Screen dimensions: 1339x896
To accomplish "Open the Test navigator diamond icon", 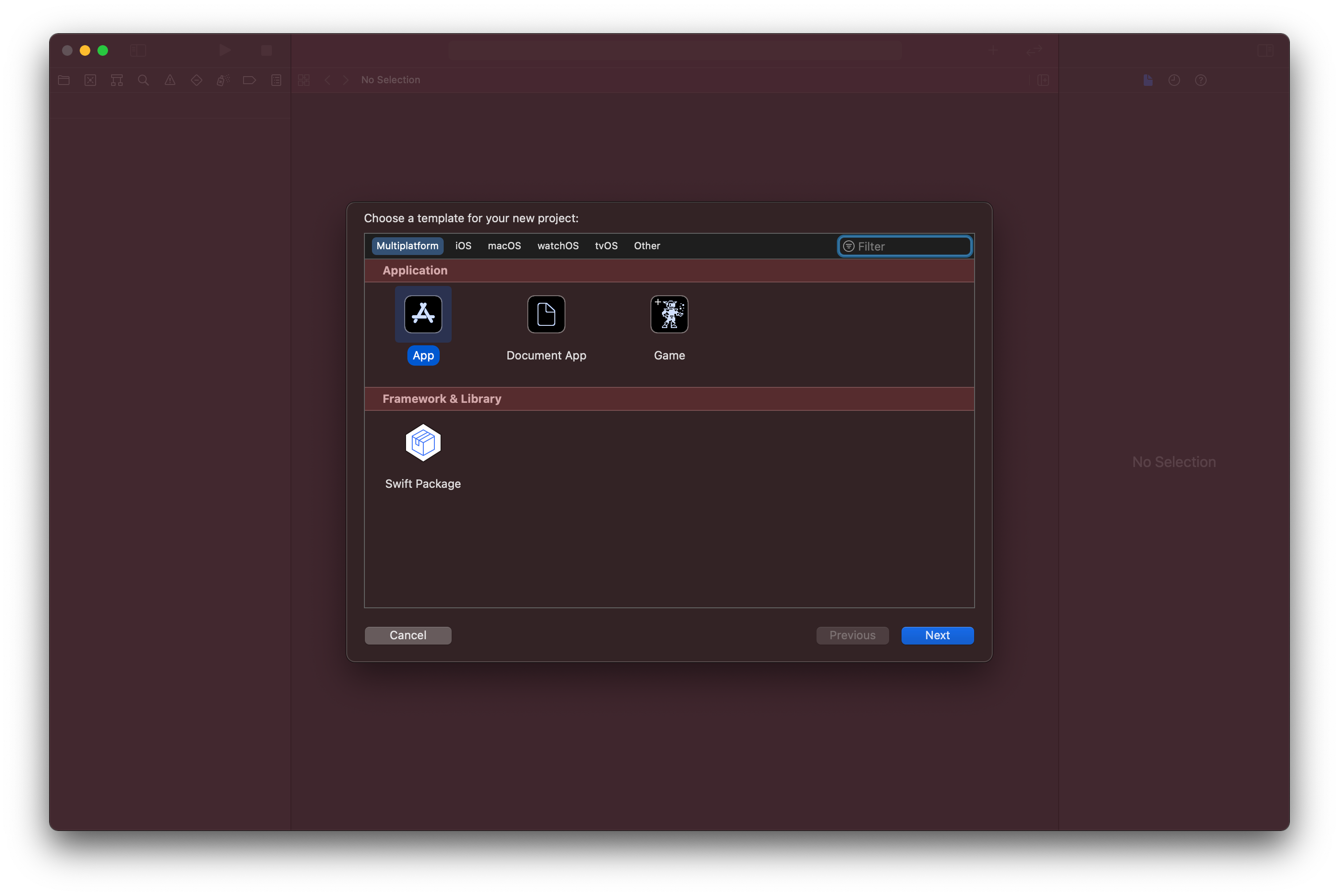I will pos(197,80).
